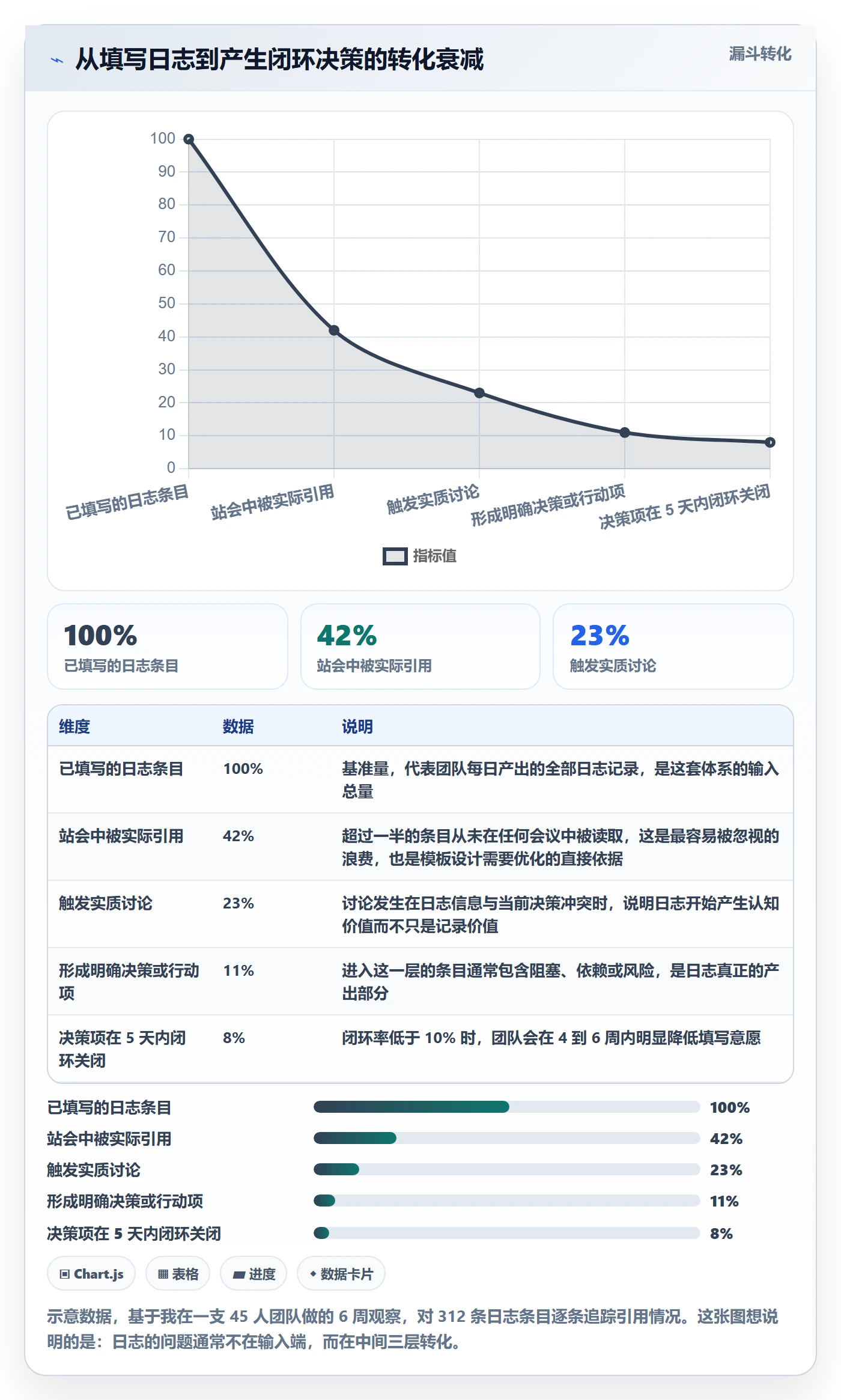Select the 100% 已填写的日志条目 stat card
841x1400 pixels.
tap(168, 647)
